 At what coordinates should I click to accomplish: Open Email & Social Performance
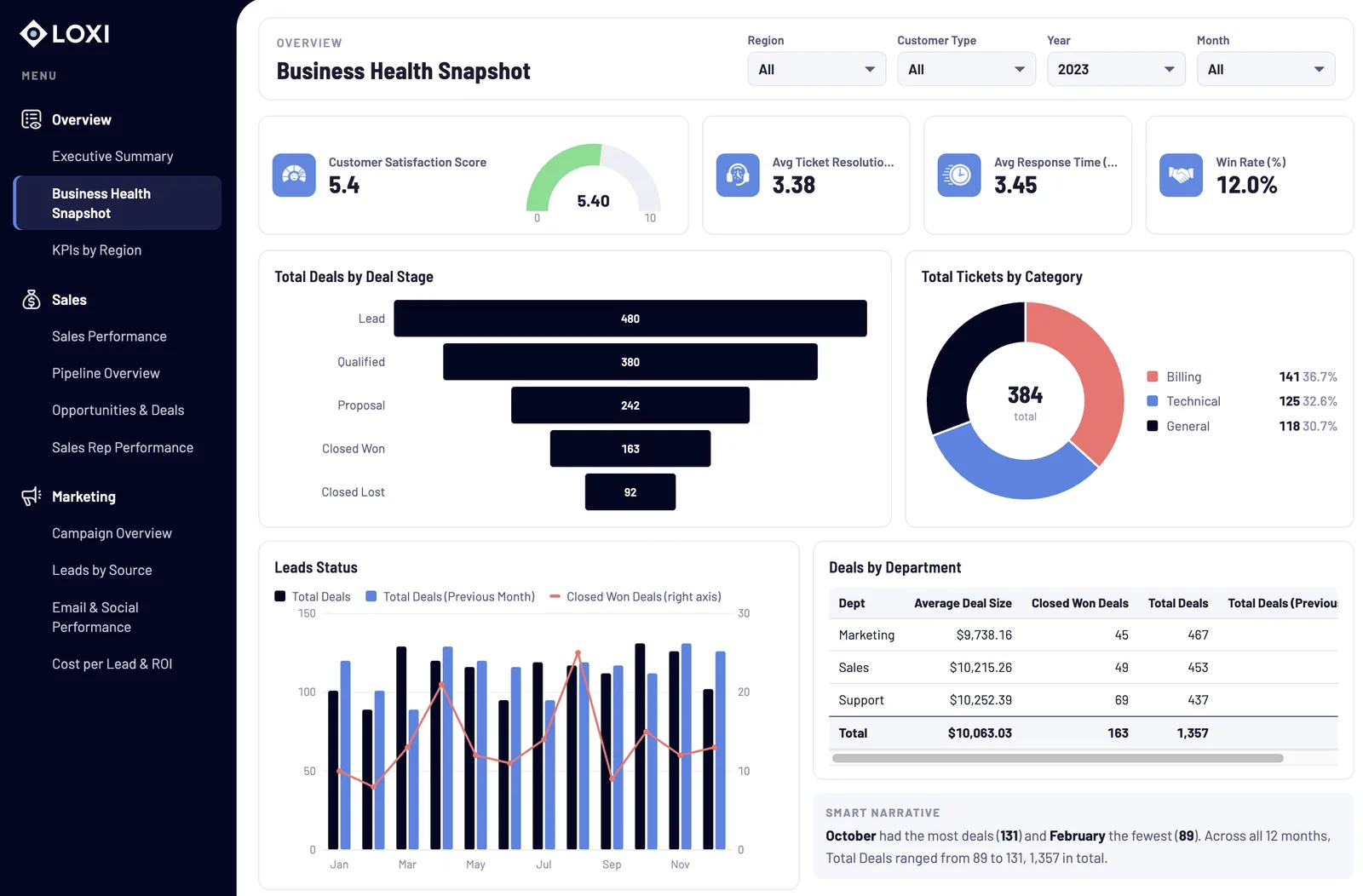point(95,617)
